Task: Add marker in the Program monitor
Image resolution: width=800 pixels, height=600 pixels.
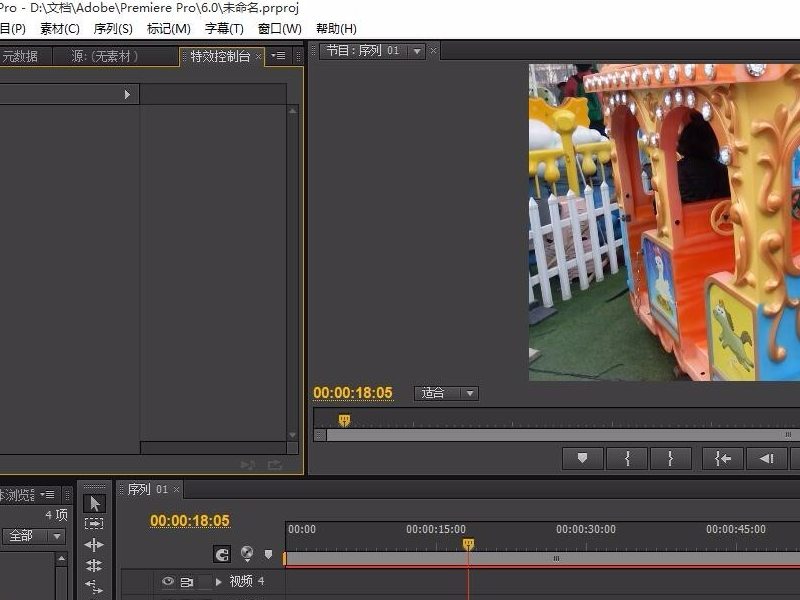Action: tap(583, 458)
